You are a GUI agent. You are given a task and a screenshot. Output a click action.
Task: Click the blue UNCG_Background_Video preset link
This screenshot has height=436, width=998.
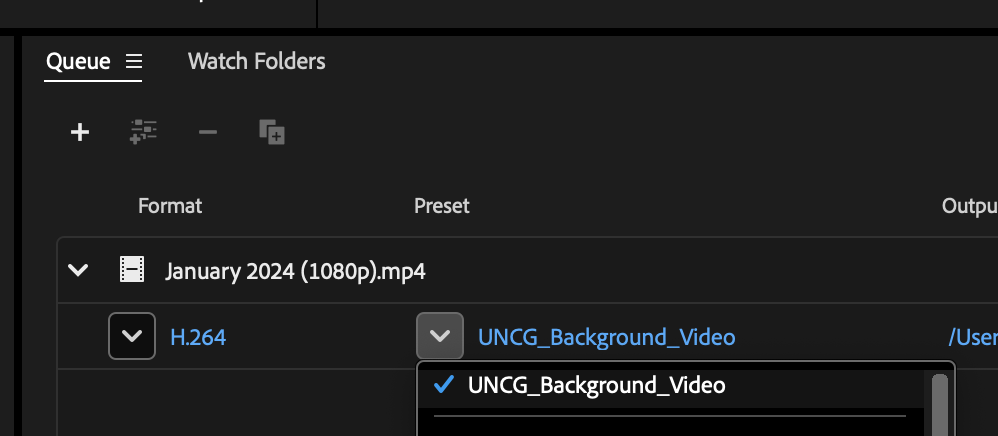pyautogui.click(x=607, y=338)
